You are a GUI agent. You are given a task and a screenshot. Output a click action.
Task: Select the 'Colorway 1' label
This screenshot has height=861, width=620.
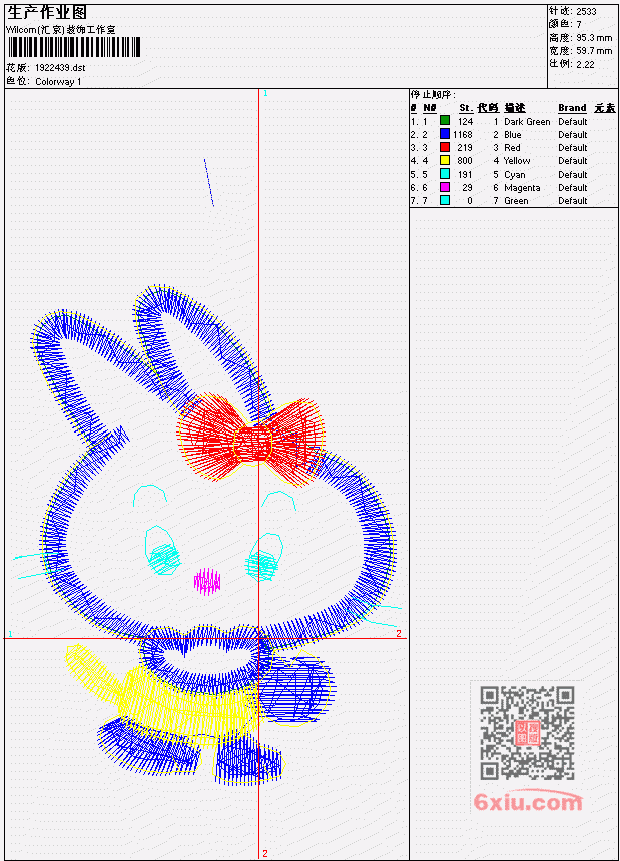coord(58,82)
